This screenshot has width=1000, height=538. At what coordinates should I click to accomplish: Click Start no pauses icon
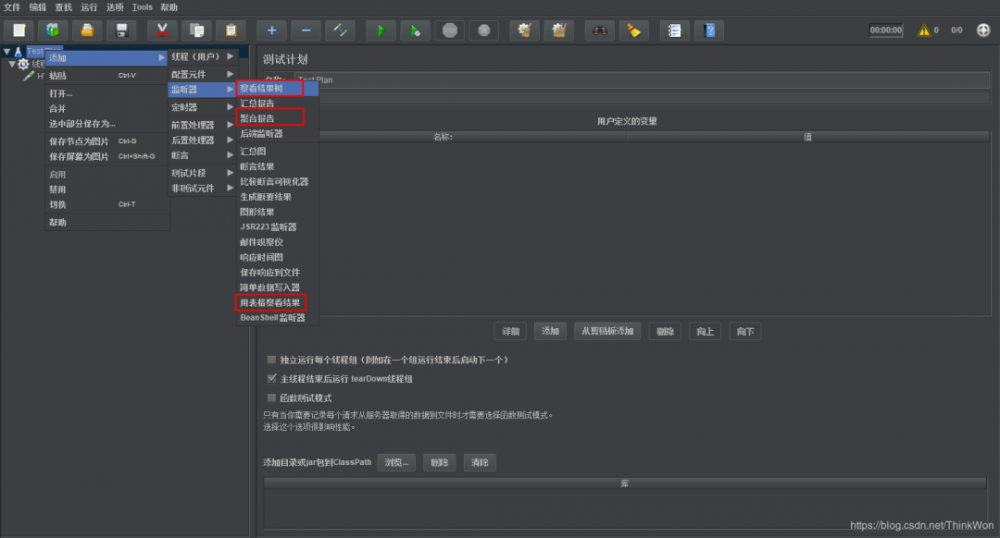point(415,30)
